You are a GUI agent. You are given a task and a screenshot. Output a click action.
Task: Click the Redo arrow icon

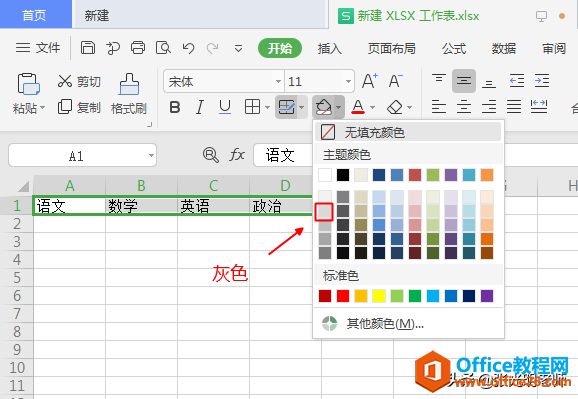pyautogui.click(x=213, y=48)
